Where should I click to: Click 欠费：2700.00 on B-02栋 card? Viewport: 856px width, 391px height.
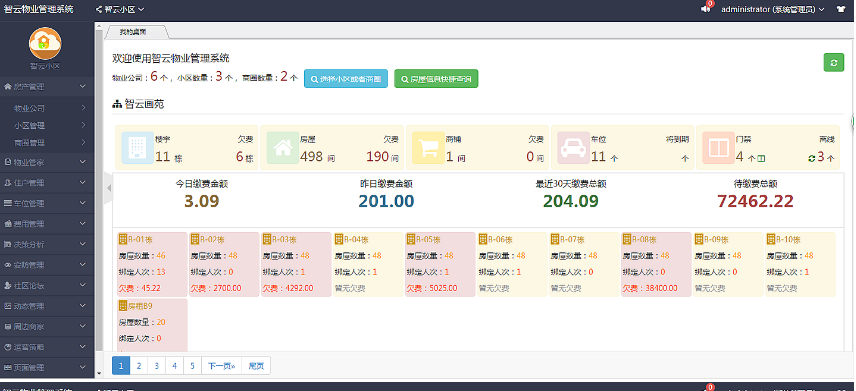click(215, 288)
